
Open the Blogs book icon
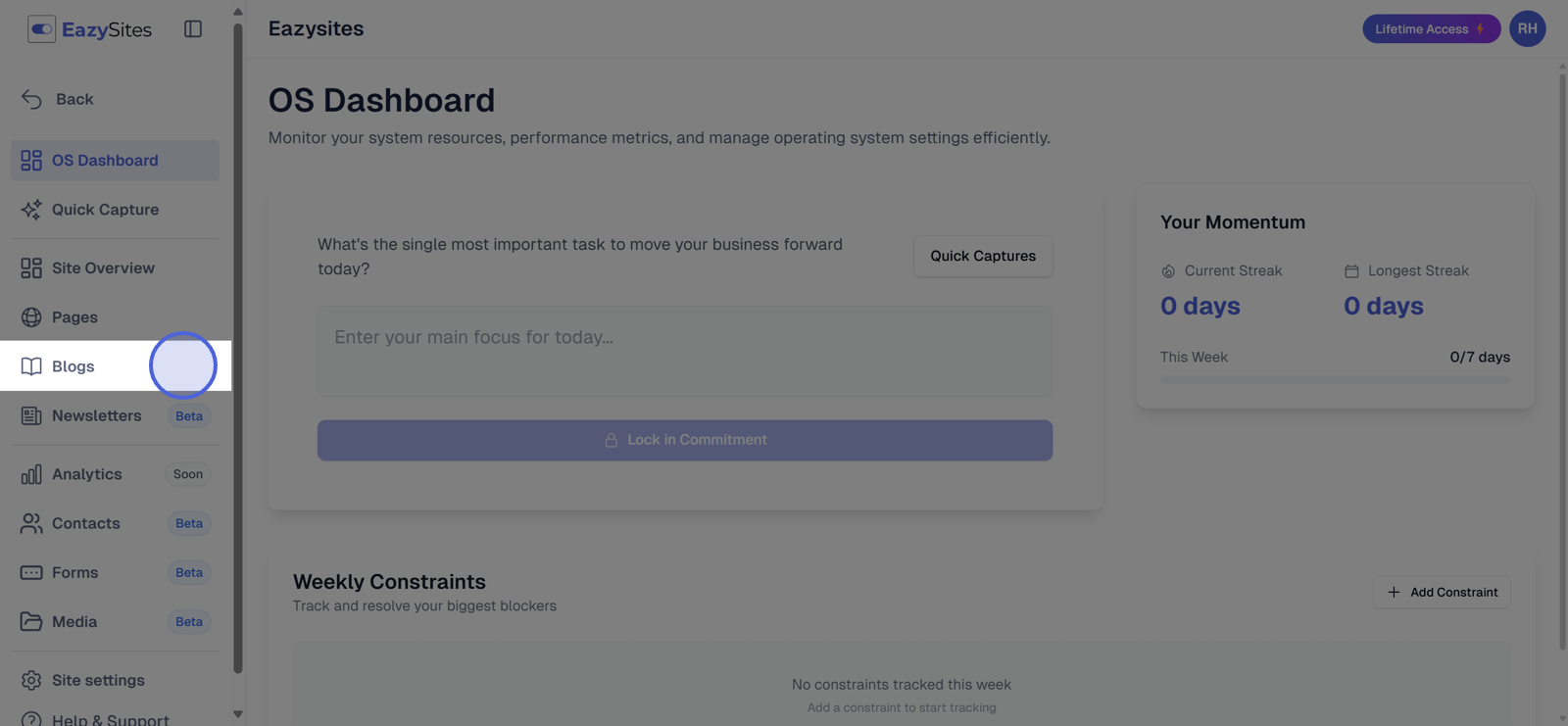coord(31,366)
